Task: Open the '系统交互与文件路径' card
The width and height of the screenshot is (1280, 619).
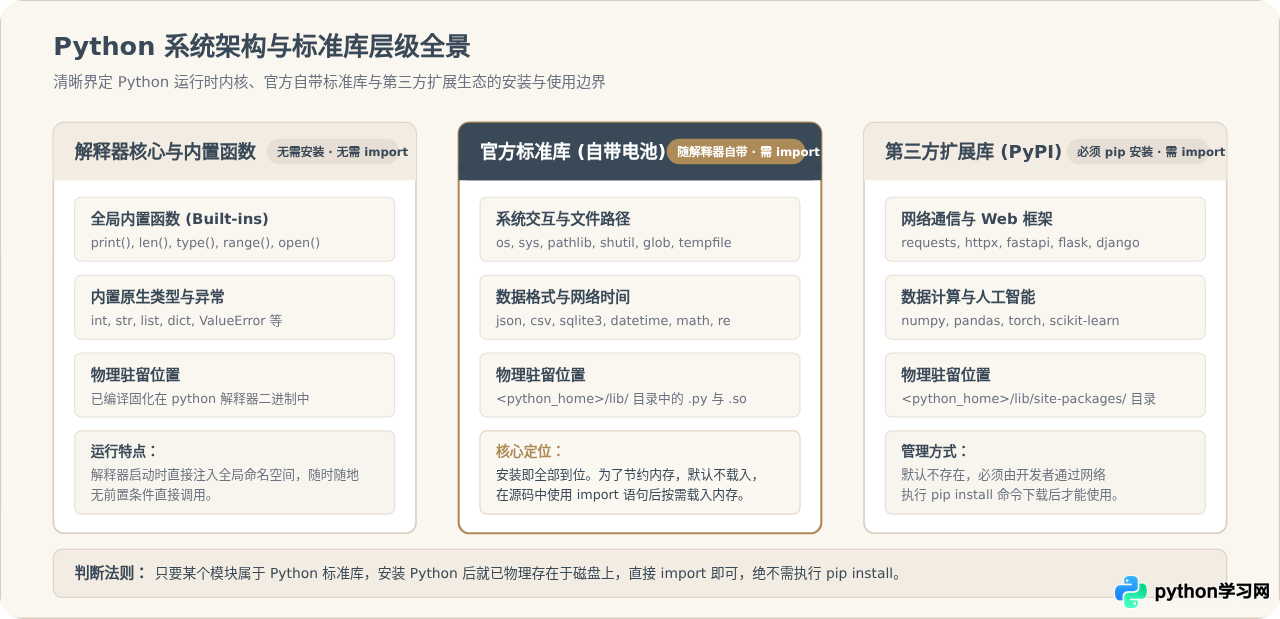Action: point(640,229)
